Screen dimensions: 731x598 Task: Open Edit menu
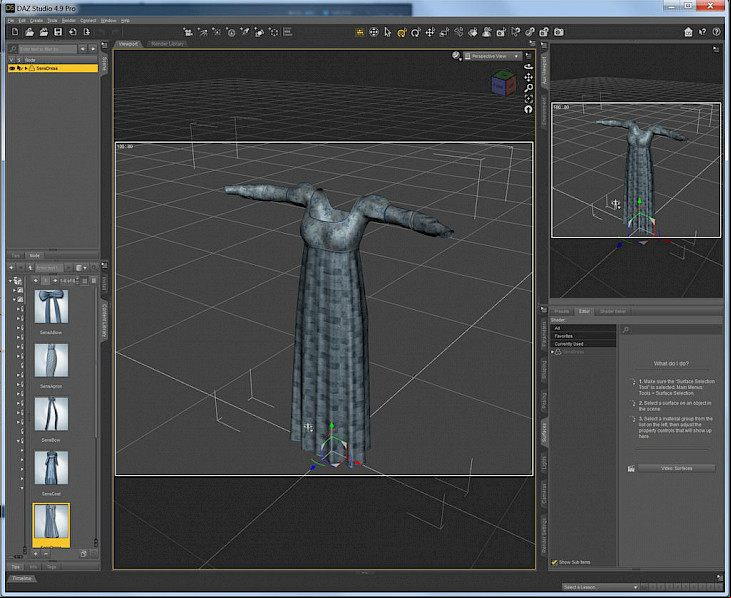(x=22, y=21)
